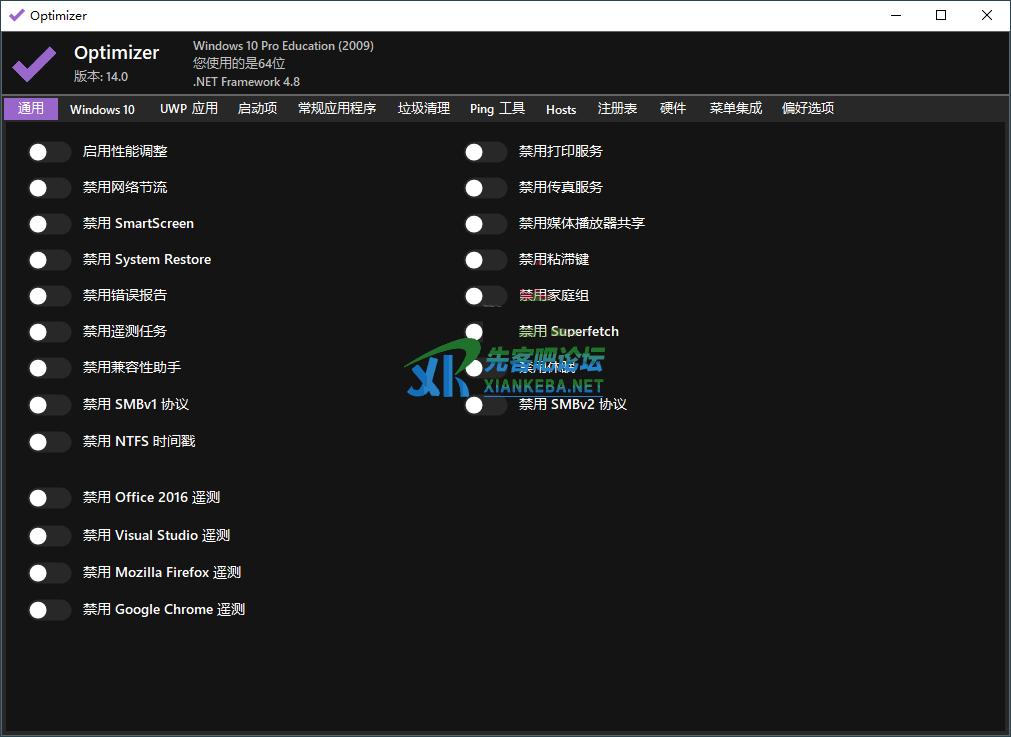Go to the 注册表 tab
Screen dimensions: 1011x737
617,109
